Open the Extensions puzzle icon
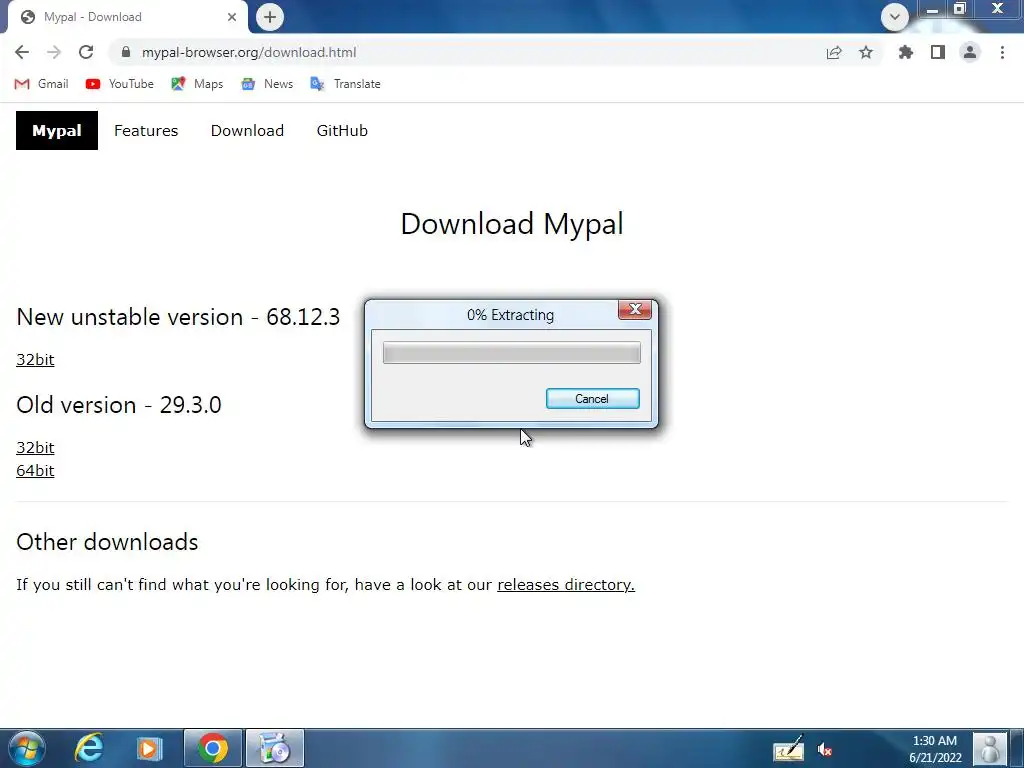This screenshot has width=1024, height=768. click(906, 52)
